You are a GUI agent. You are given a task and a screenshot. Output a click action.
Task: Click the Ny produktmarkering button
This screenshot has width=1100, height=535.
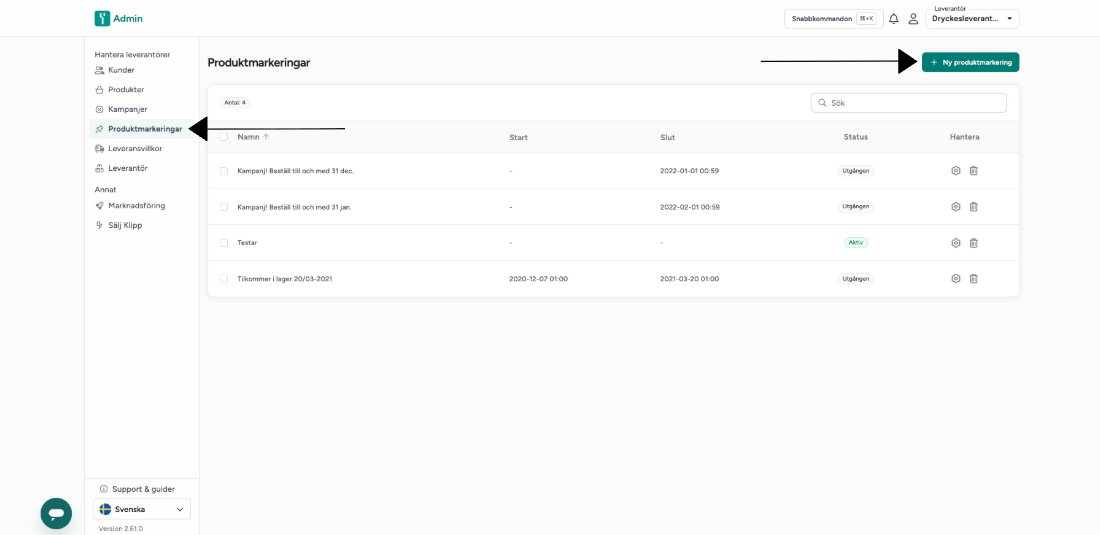(970, 62)
